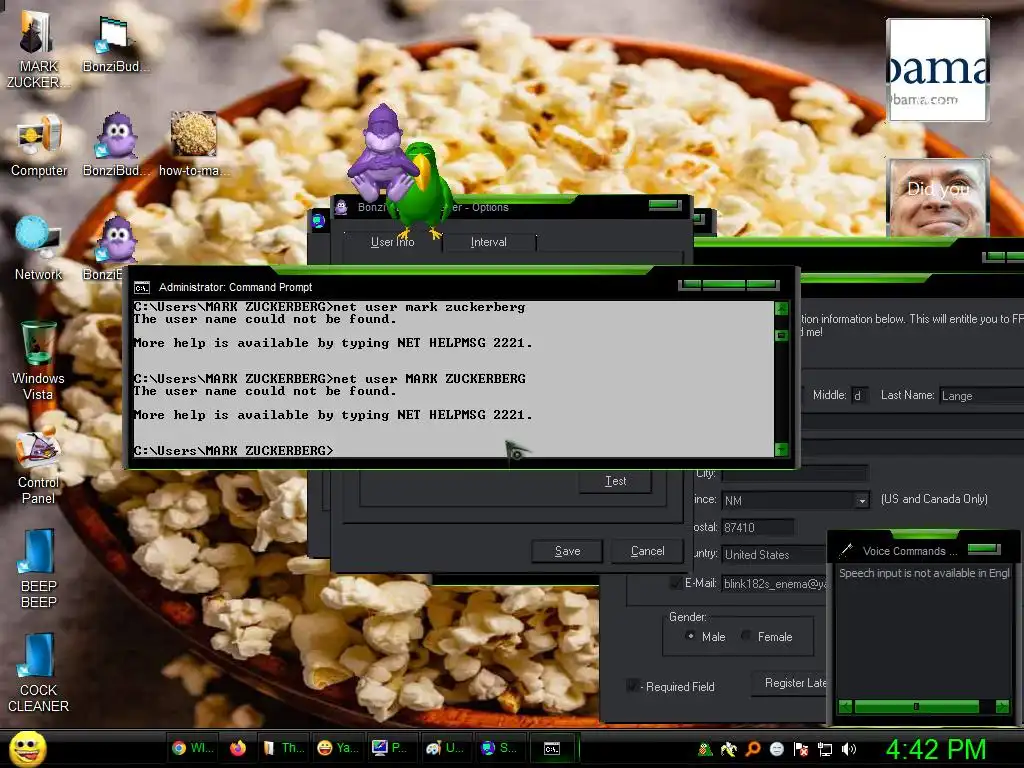The width and height of the screenshot is (1024, 768).
Task: Click the Christmas tree tray icon
Action: pyautogui.click(x=705, y=749)
